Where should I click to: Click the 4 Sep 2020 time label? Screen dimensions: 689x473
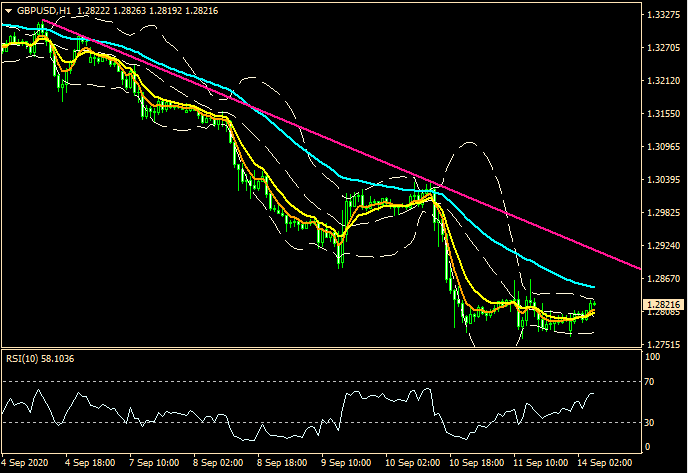tap(27, 464)
